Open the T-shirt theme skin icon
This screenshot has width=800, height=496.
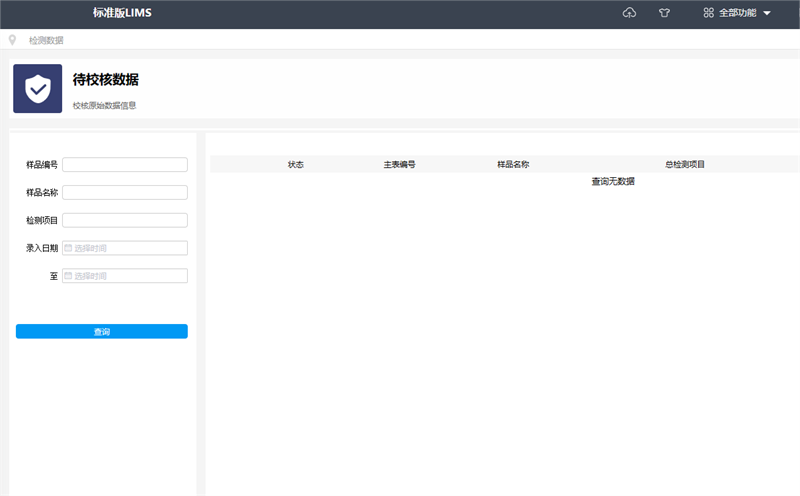pos(664,13)
